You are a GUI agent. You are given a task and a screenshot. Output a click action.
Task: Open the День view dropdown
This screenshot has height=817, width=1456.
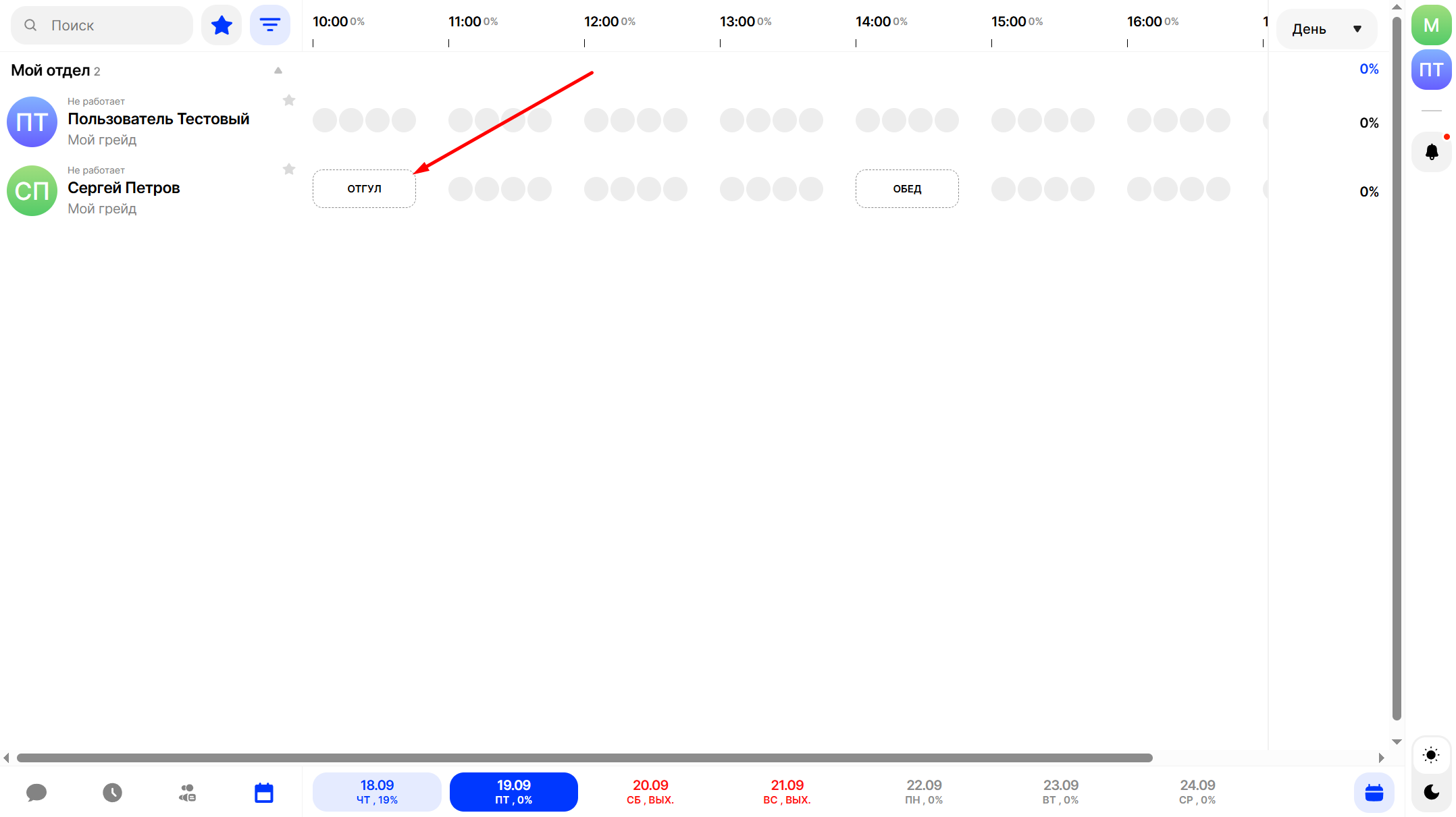pos(1326,29)
